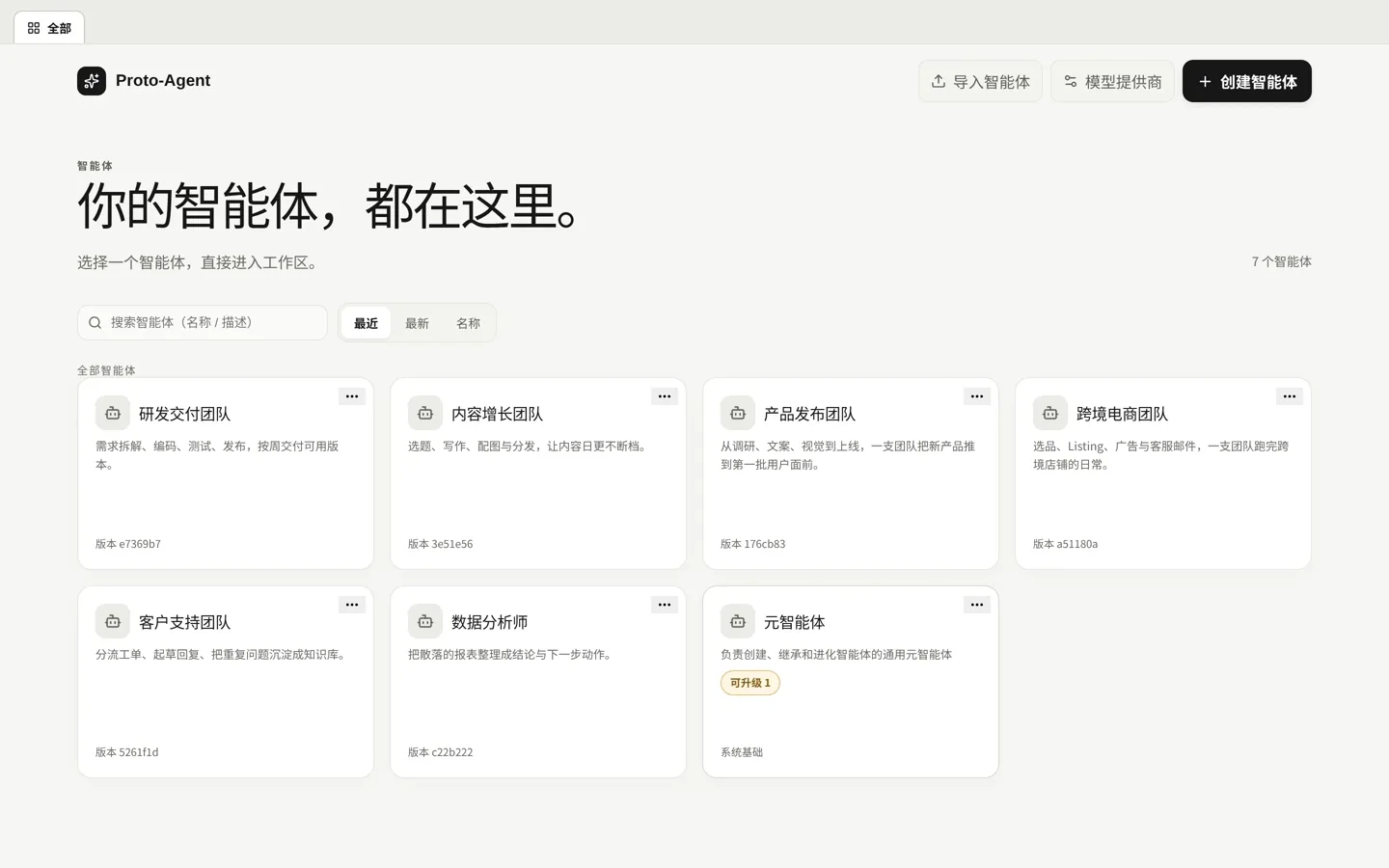Click the robot icon of 产品发布团队

pos(738,413)
